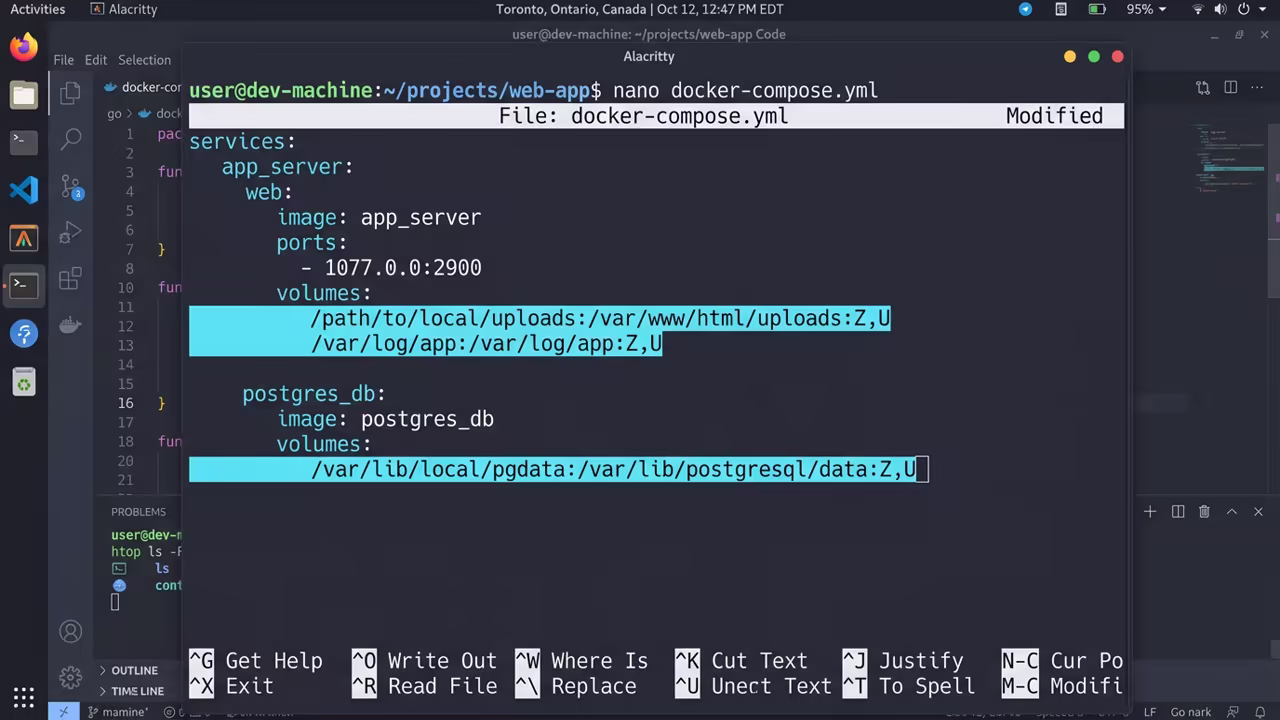
Task: Click the Wi-Fi icon in system tray
Action: [1198, 9]
